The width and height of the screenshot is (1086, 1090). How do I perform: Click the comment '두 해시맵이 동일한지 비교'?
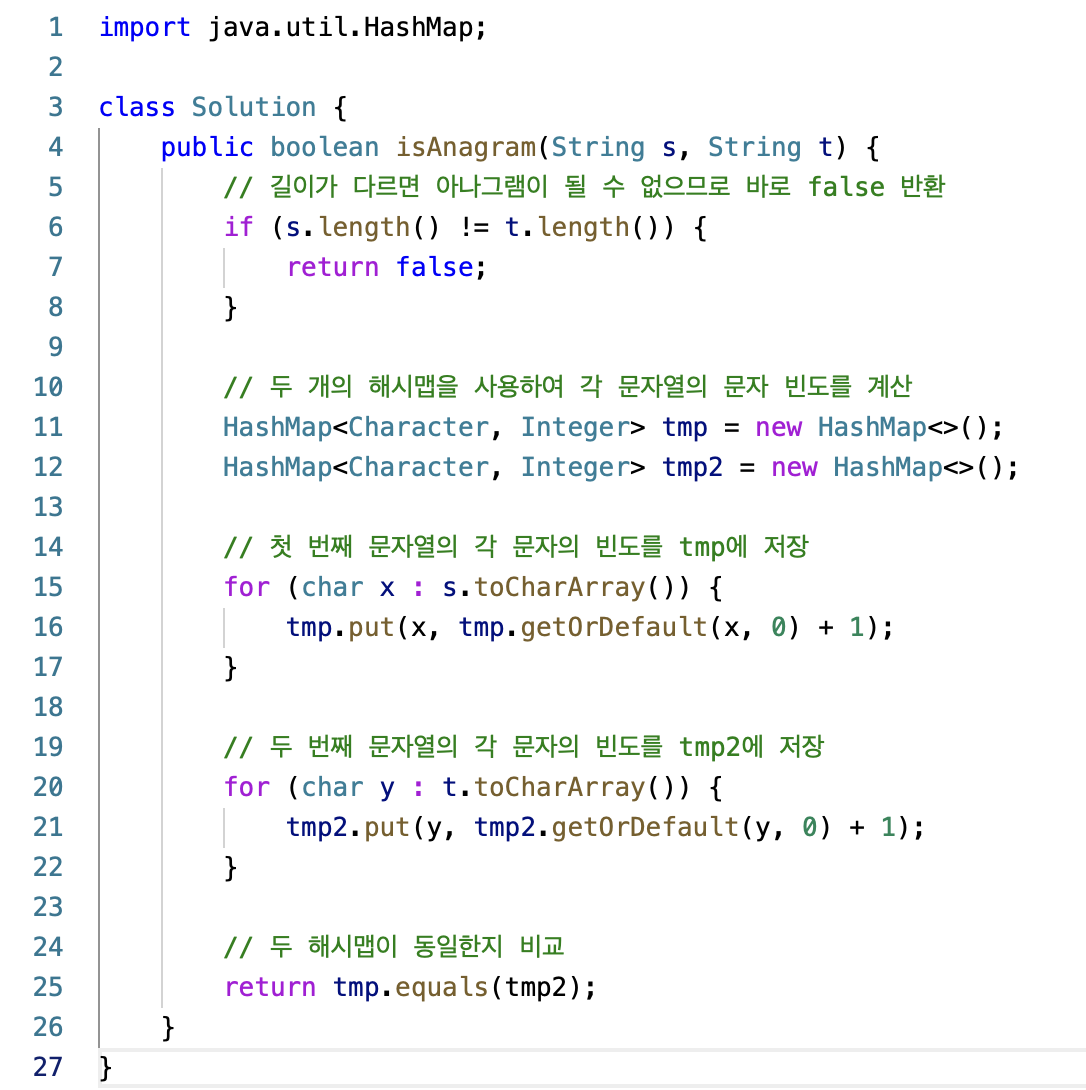point(416,946)
